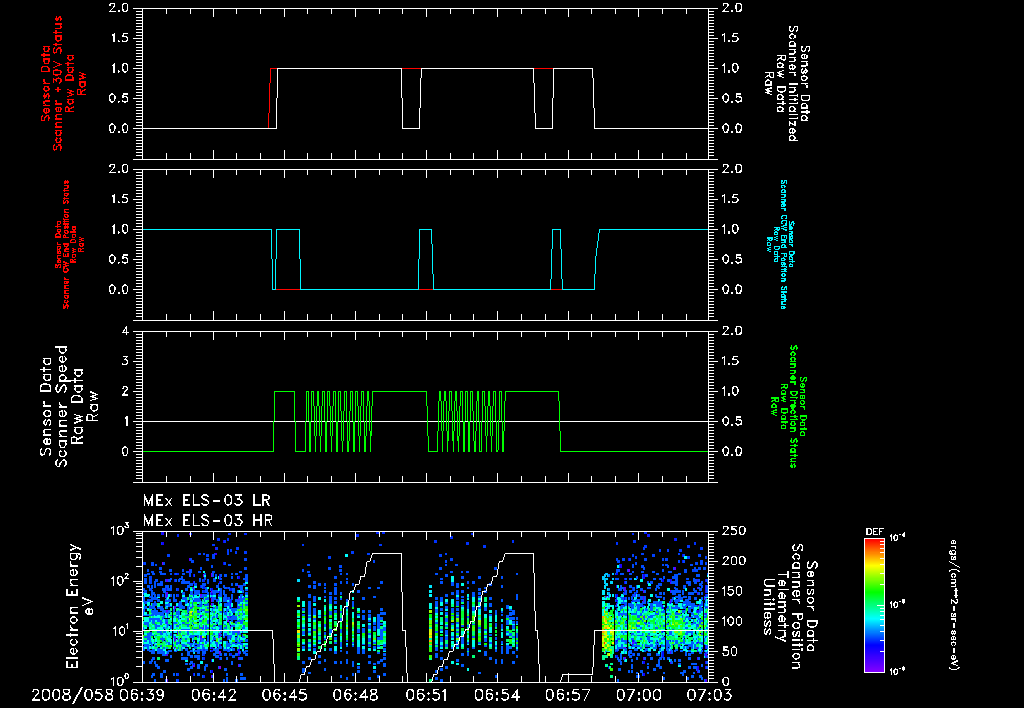Click the 'Electron Energy eV' axis title
The height and width of the screenshot is (708, 1024).
(x=82, y=606)
